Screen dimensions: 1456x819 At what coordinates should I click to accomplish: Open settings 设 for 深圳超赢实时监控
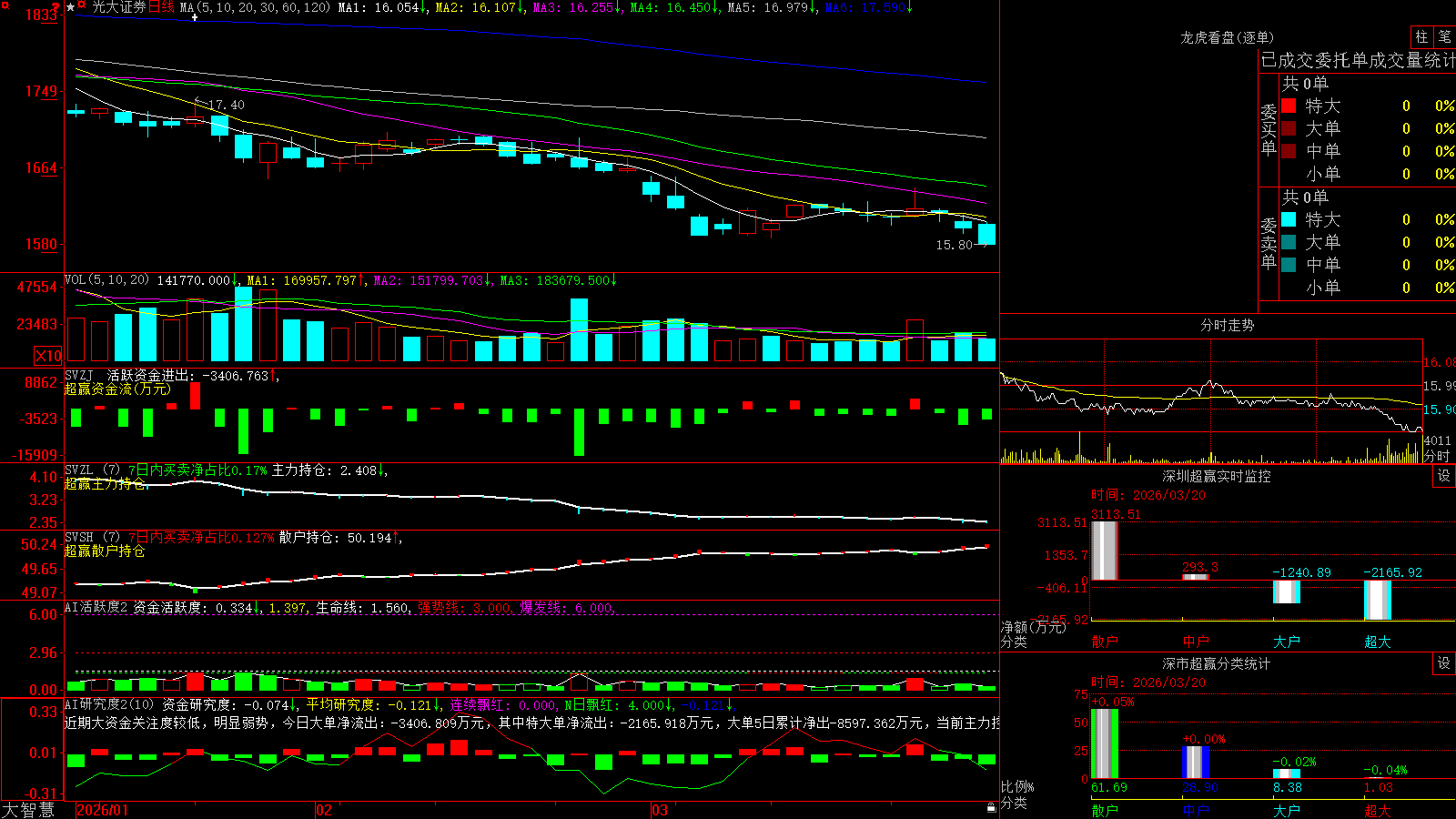[x=1444, y=476]
